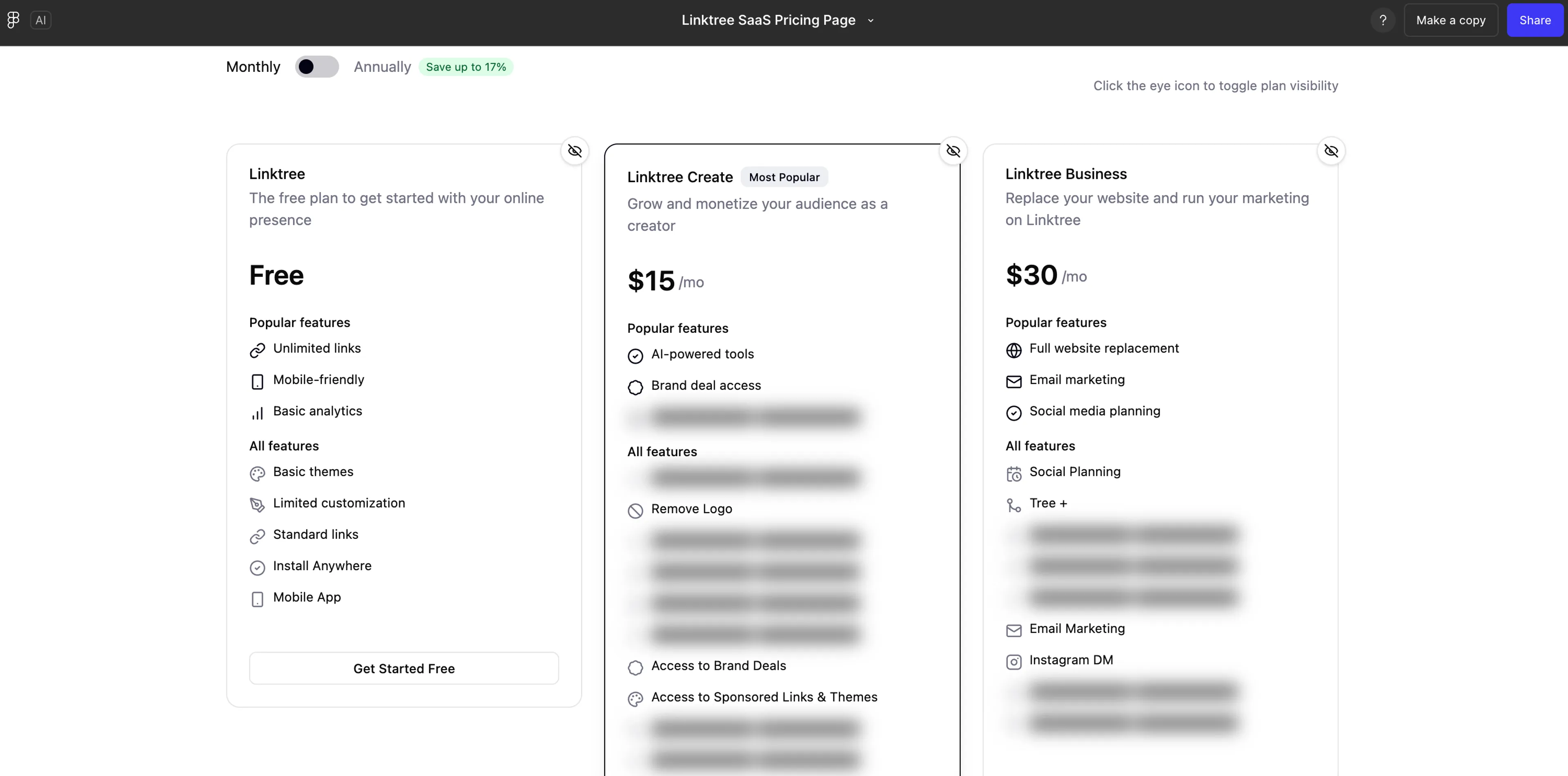Click the Full website replacement globe icon
Screen dimensions: 1568x776
pyautogui.click(x=1014, y=350)
